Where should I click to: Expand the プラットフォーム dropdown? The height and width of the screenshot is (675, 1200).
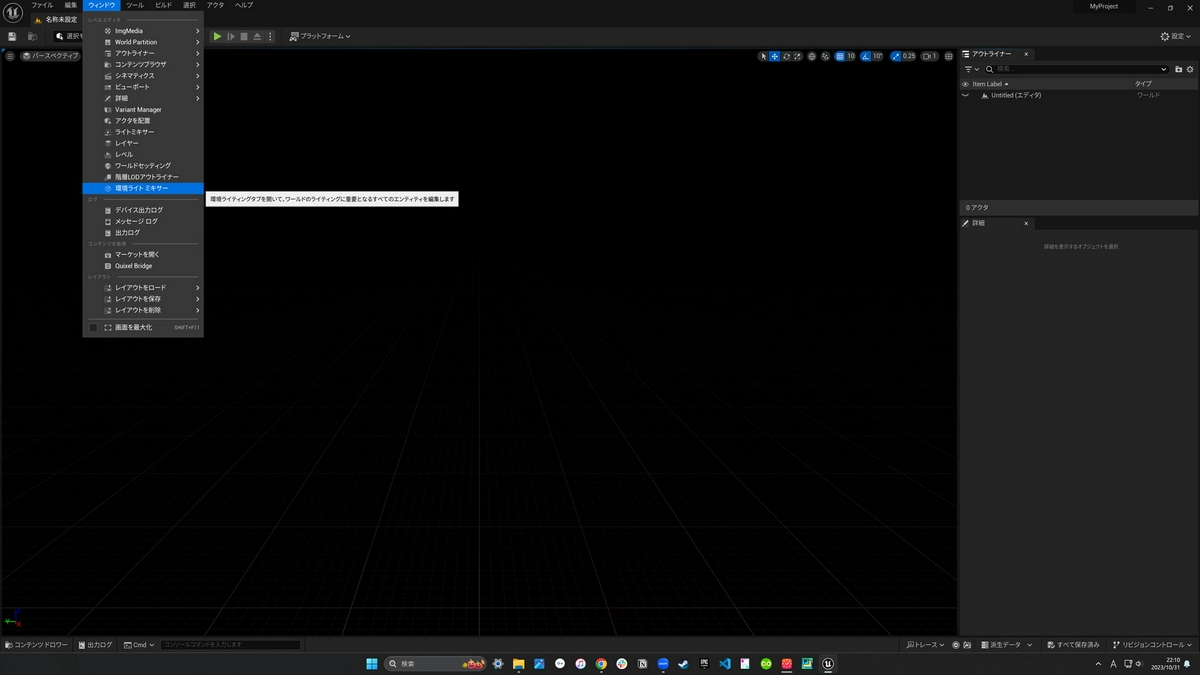(x=320, y=36)
